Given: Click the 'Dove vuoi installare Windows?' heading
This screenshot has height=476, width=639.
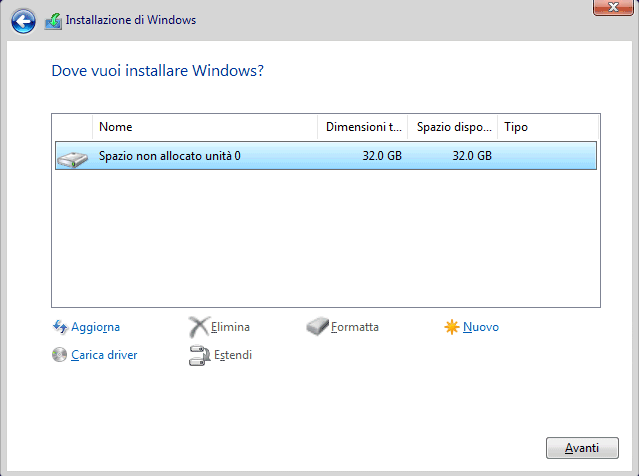Looking at the screenshot, I should coord(158,71).
